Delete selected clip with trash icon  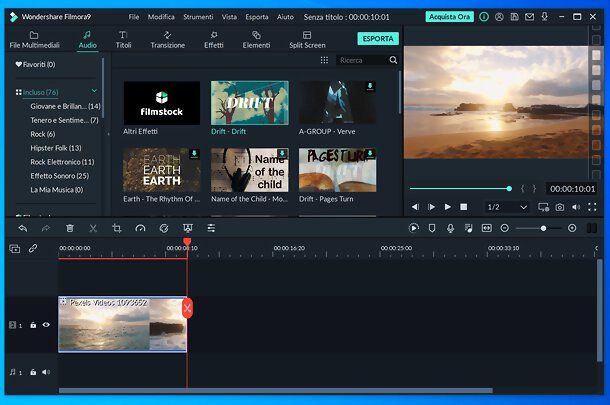tap(70, 228)
